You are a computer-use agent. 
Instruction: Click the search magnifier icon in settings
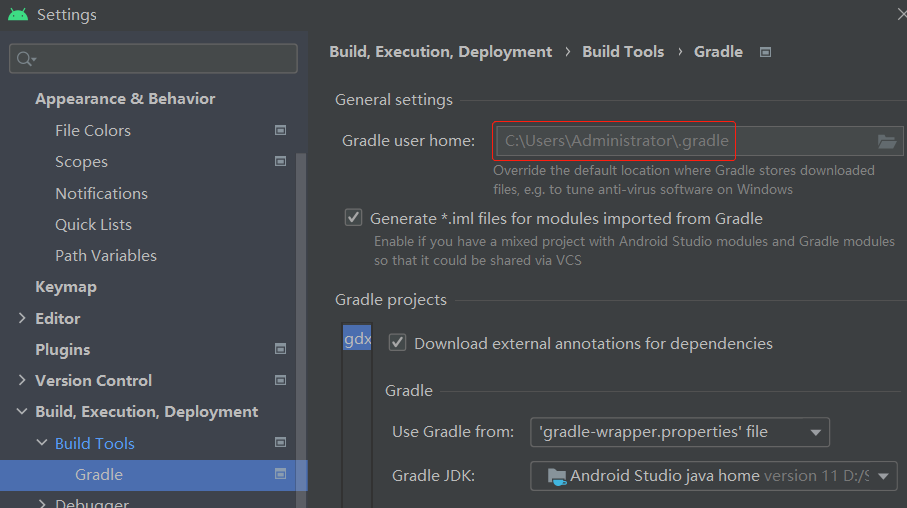point(25,59)
